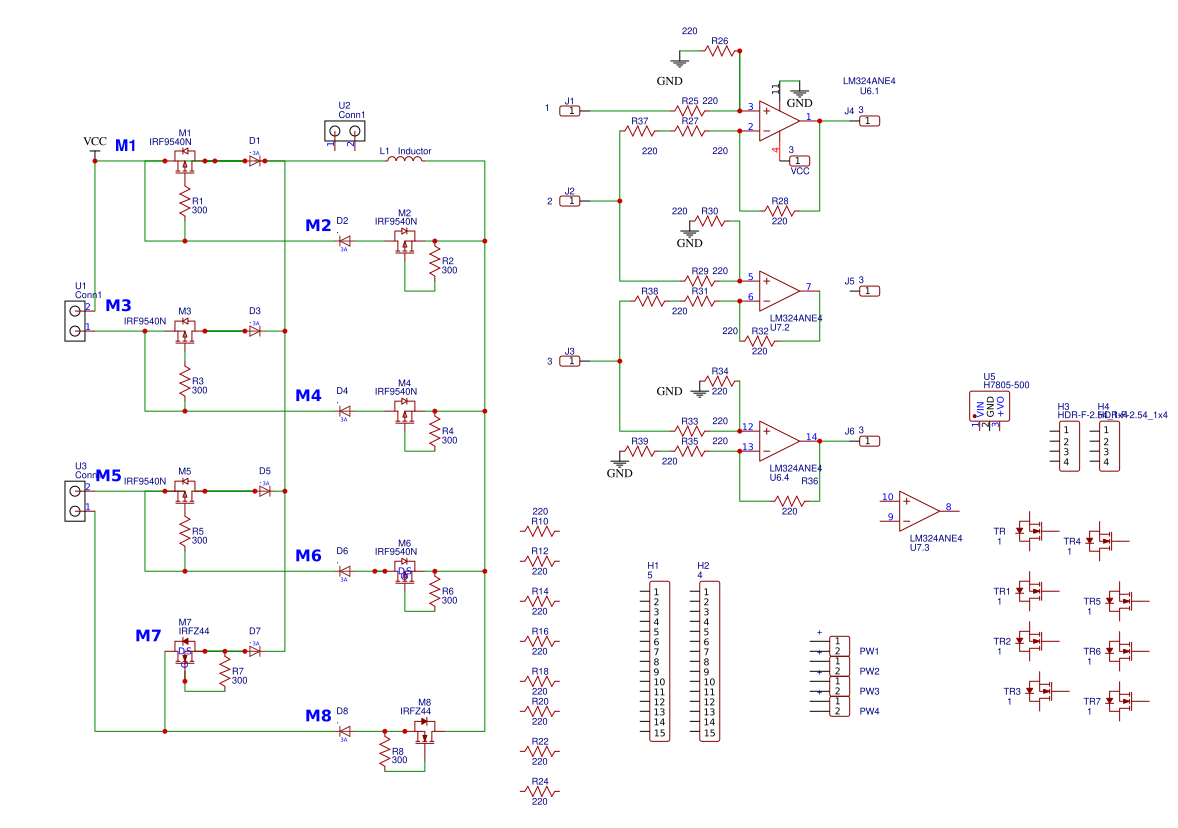Select the U1 Conn1 connector on left
The height and width of the screenshot is (828, 1178).
[75, 321]
